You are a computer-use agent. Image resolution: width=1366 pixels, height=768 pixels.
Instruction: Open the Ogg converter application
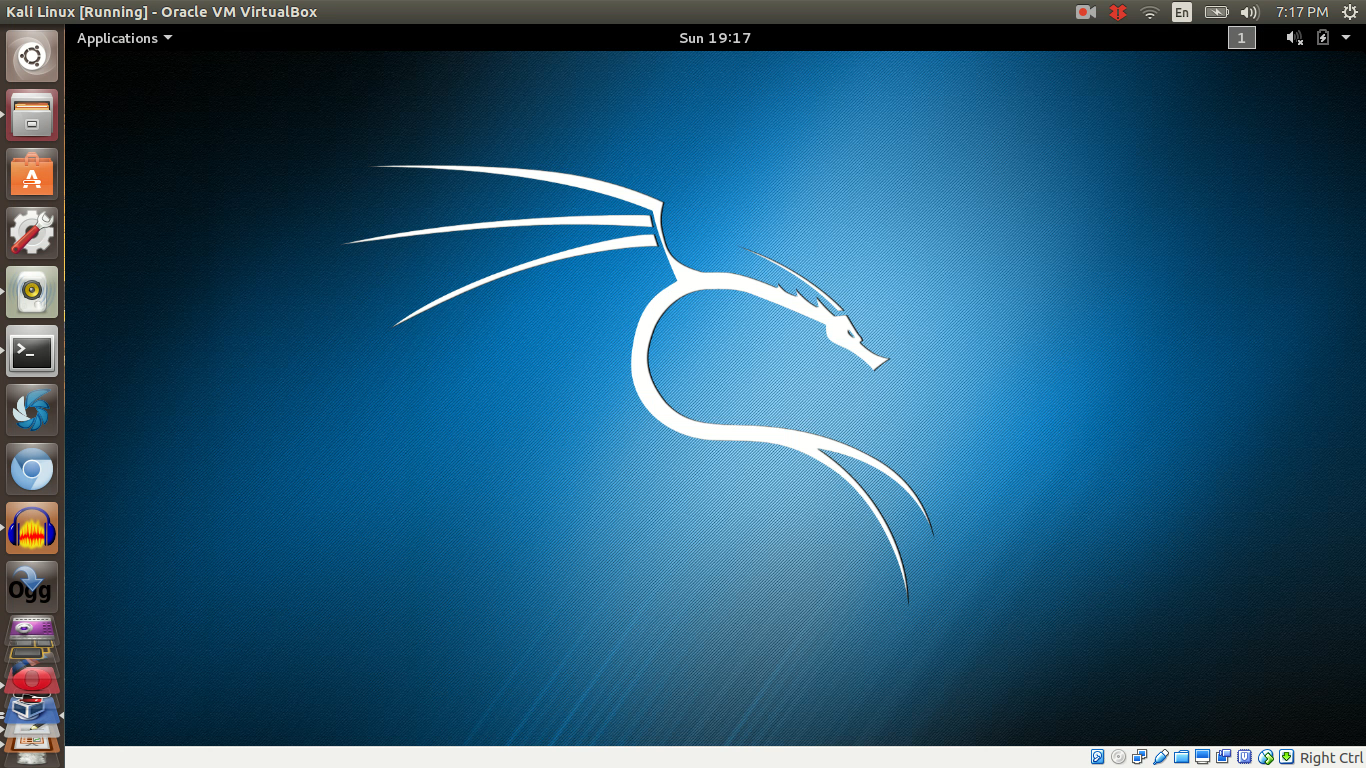tap(32, 587)
